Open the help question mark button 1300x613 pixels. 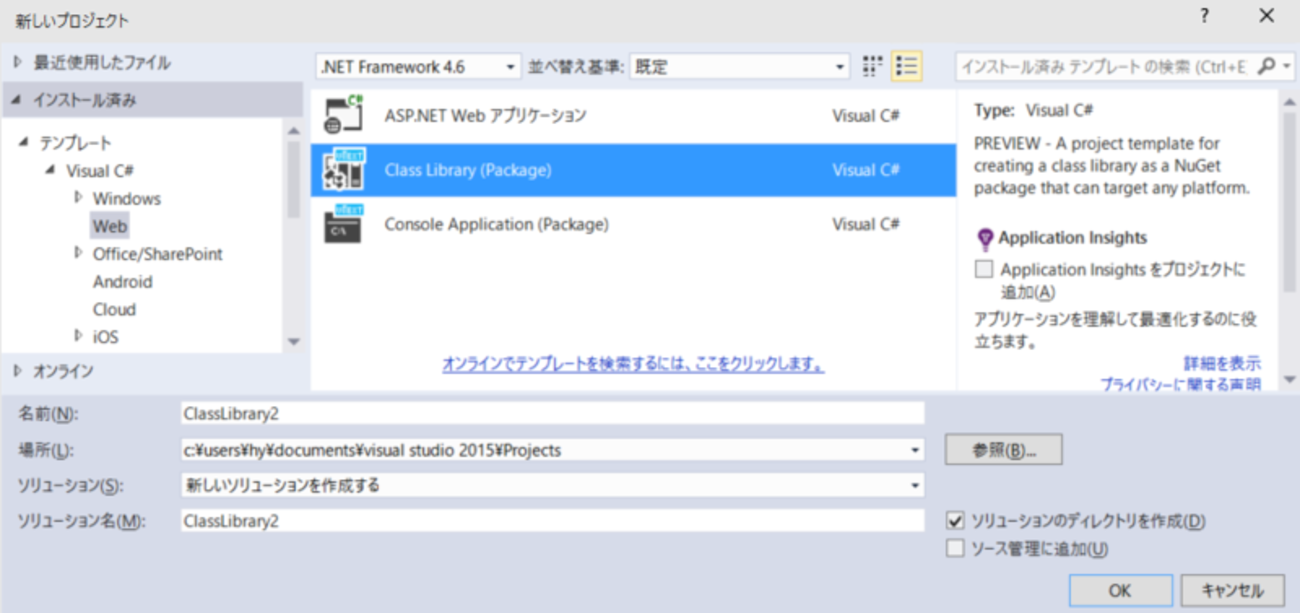pyautogui.click(x=1205, y=17)
